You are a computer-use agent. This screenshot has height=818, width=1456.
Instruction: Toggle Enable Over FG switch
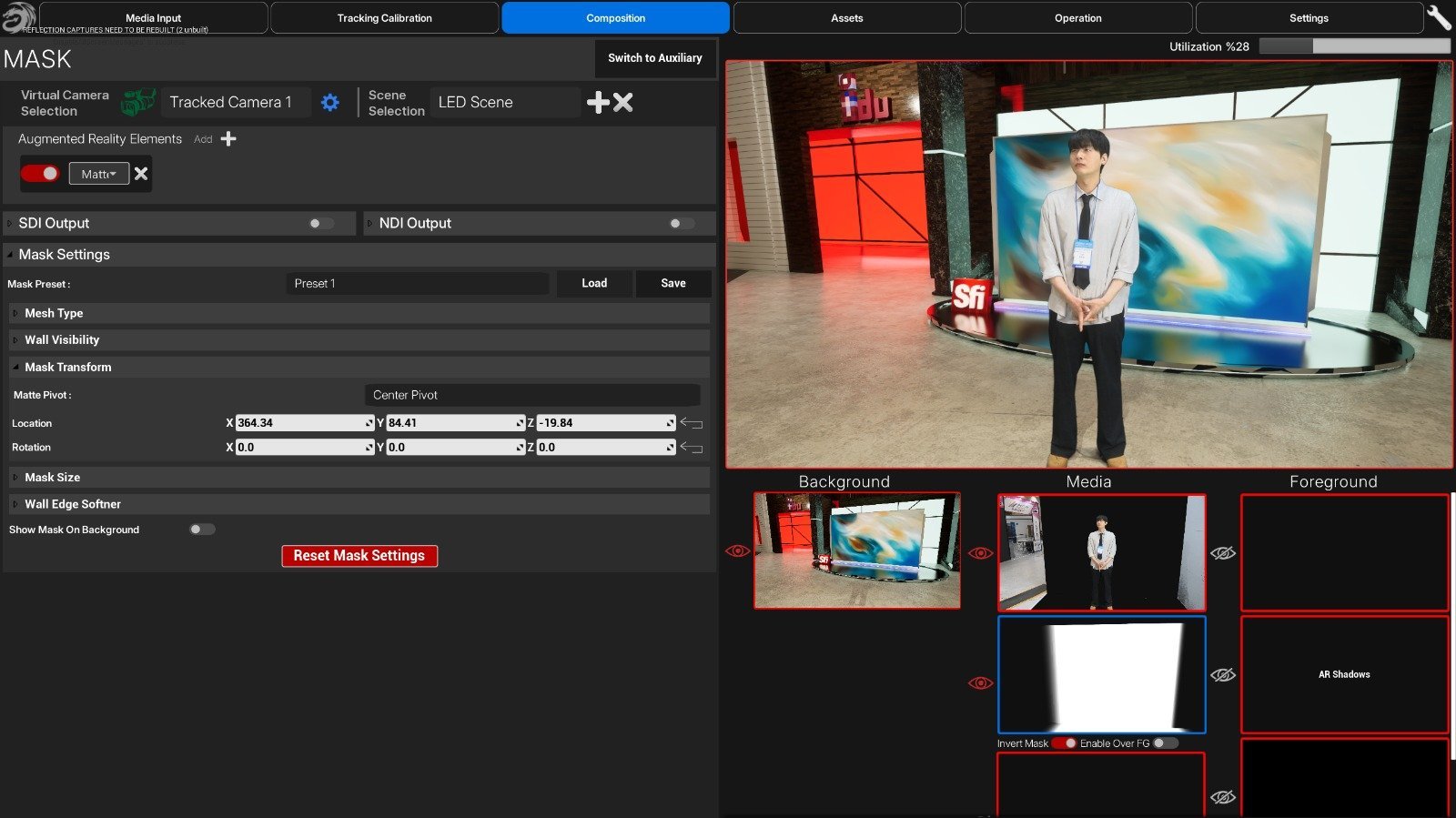pos(1166,743)
